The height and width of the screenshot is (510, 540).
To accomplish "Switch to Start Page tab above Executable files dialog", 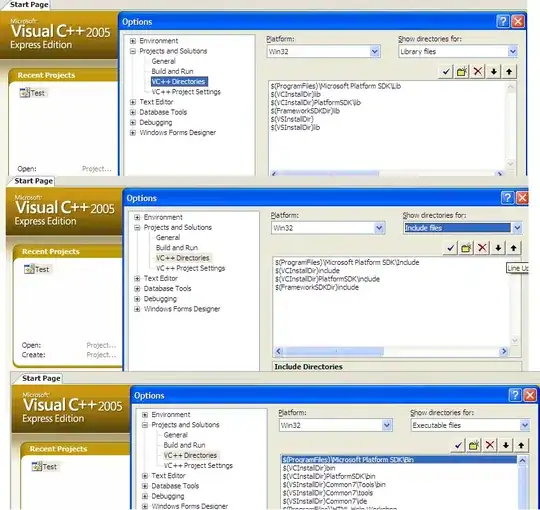I will [41, 378].
